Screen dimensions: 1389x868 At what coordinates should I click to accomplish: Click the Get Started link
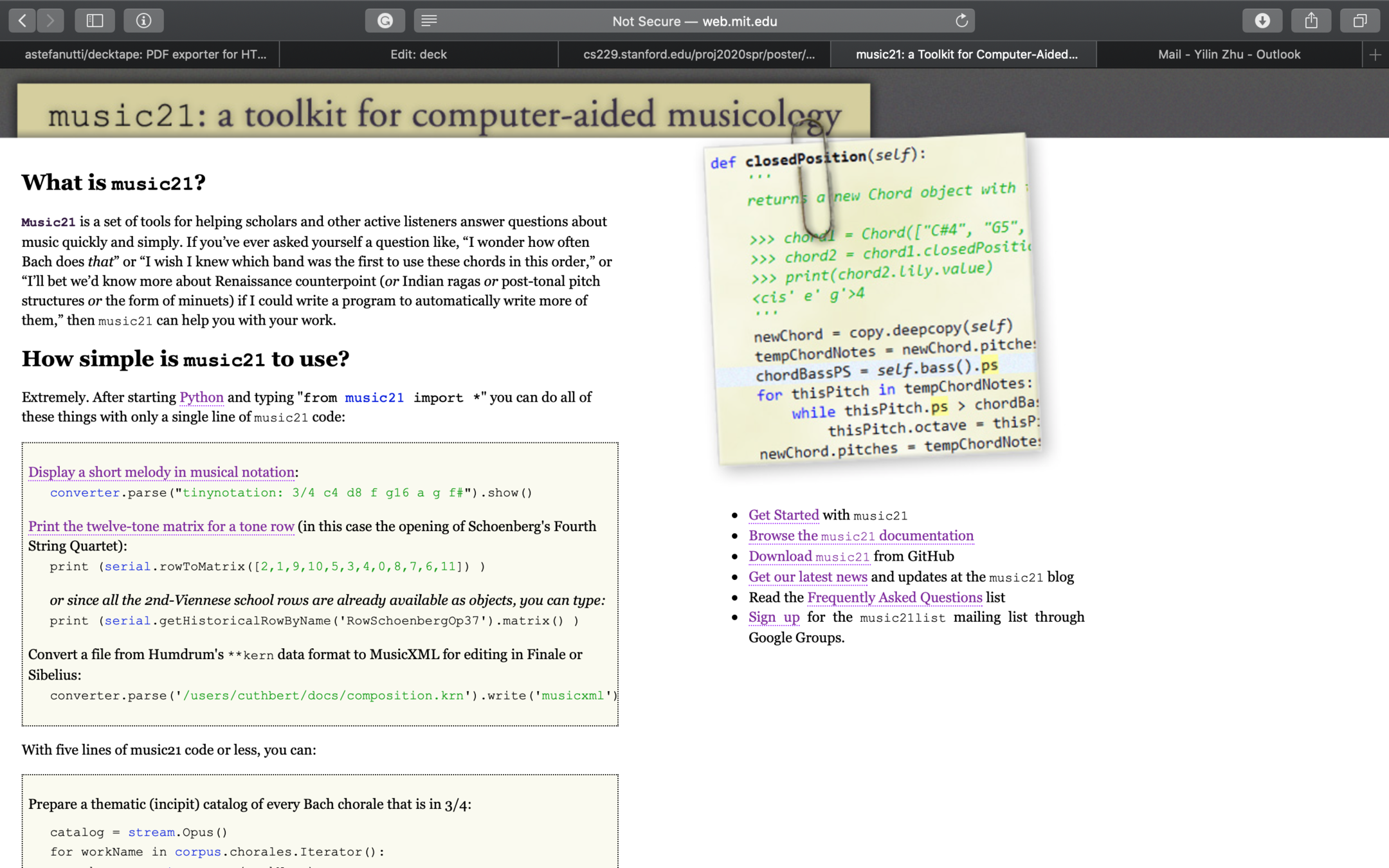[783, 515]
